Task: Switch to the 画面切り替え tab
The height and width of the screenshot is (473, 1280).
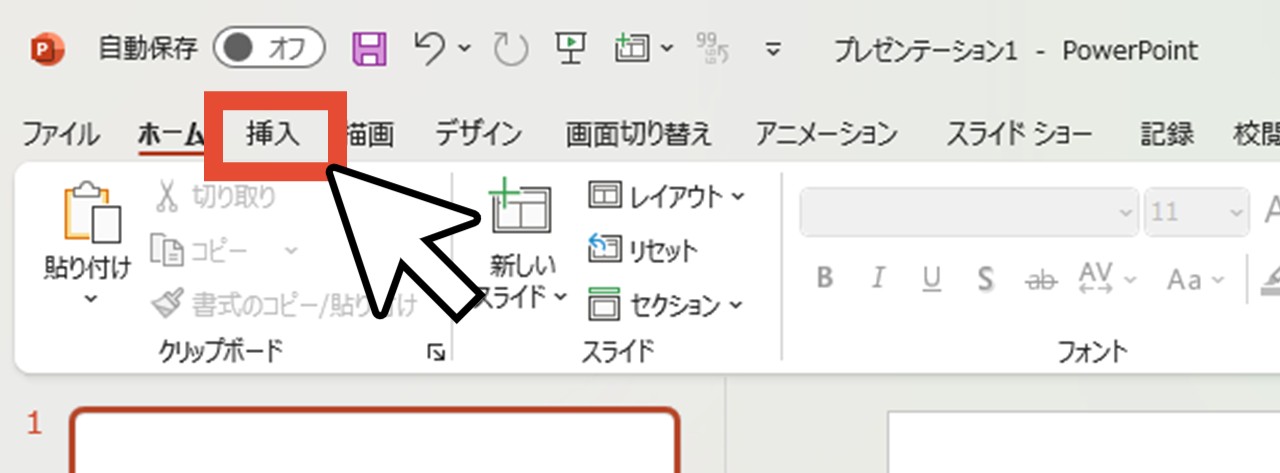Action: [x=639, y=134]
